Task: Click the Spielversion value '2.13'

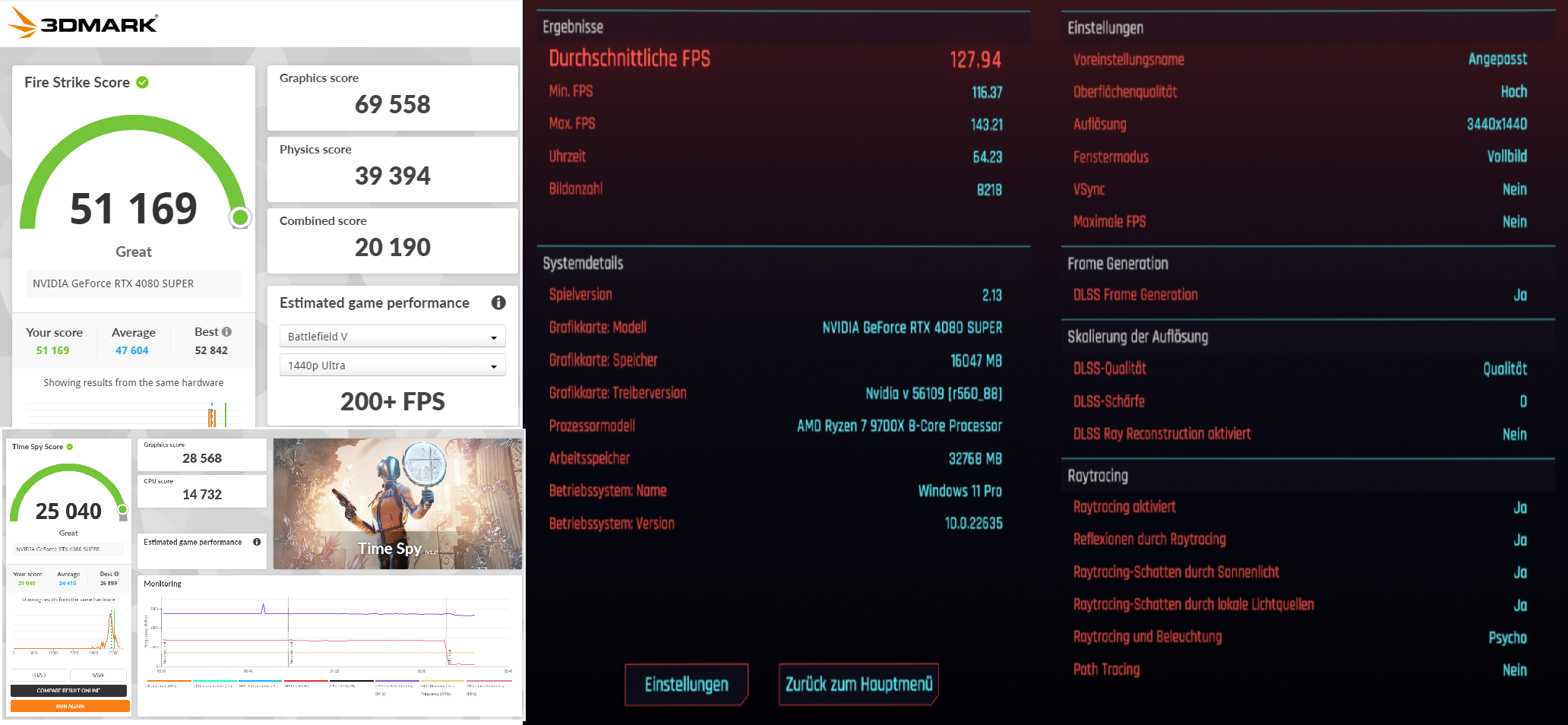Action: point(992,295)
